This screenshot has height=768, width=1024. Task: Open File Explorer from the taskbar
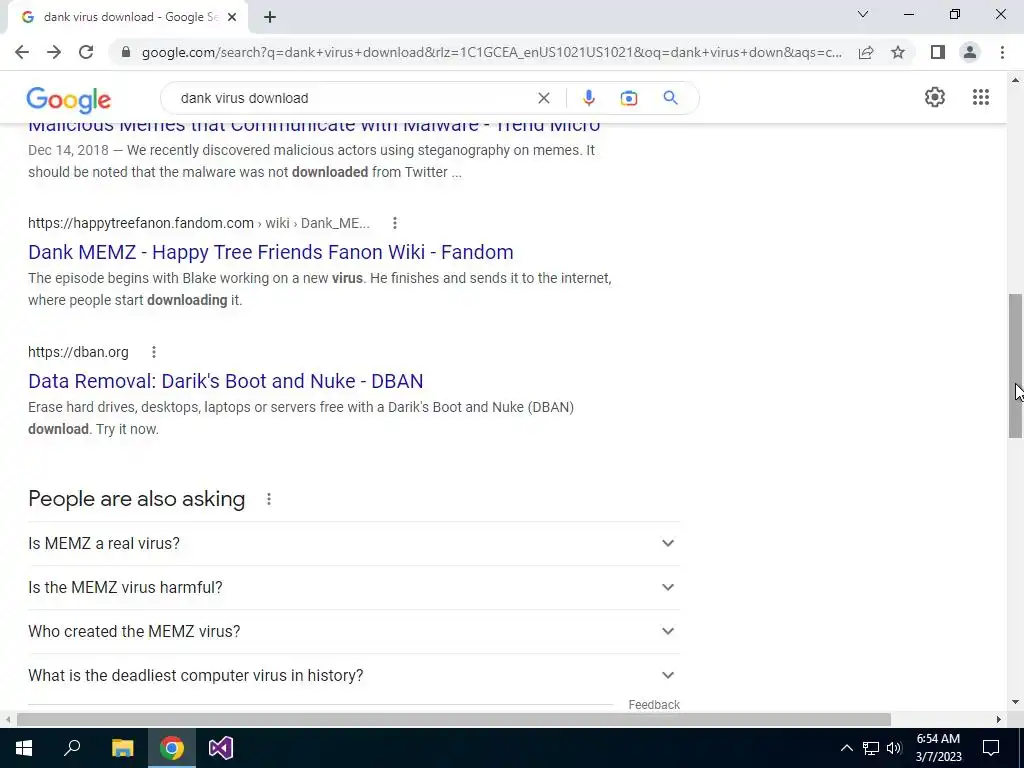click(122, 748)
